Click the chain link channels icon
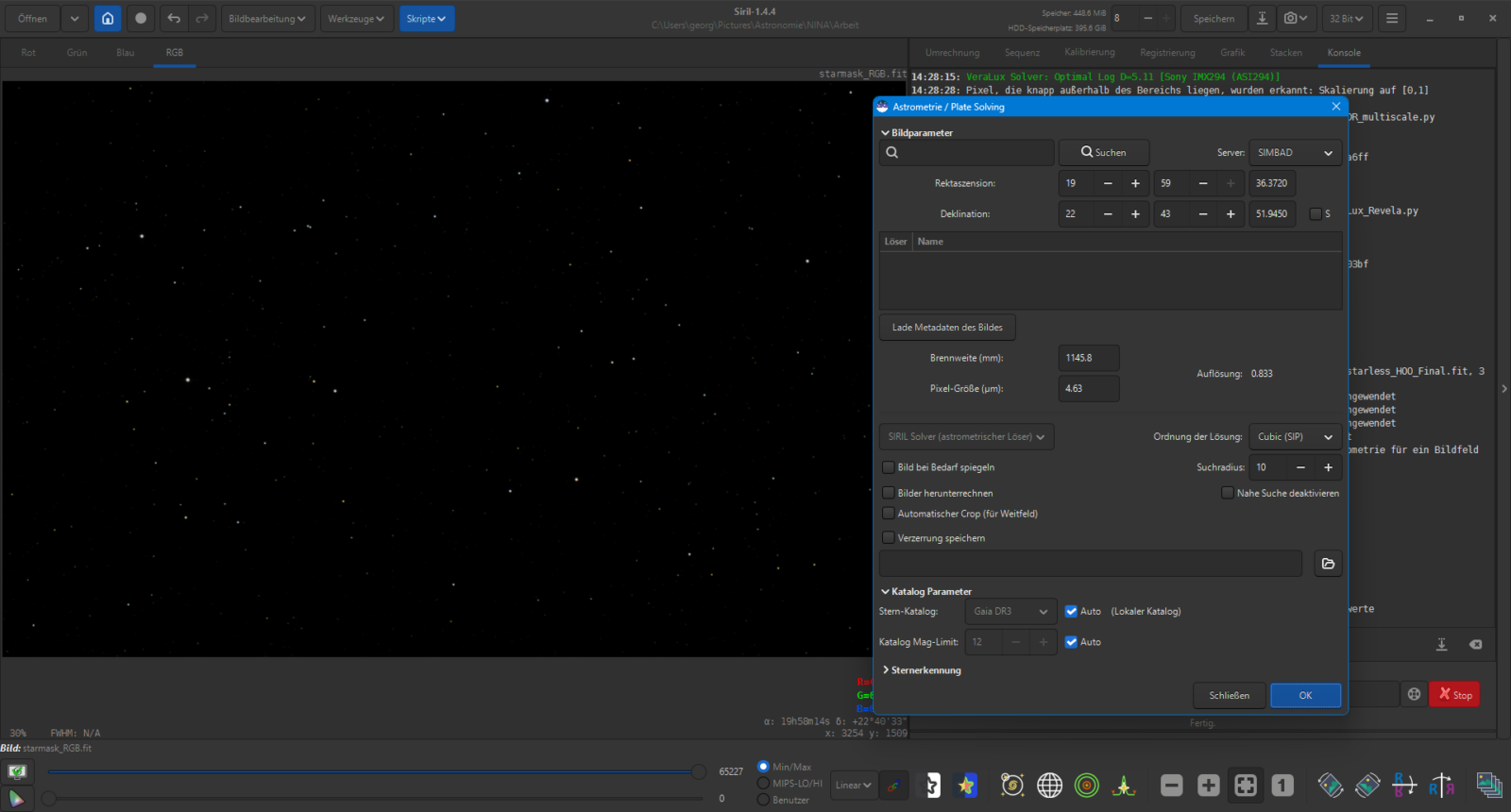Image resolution: width=1511 pixels, height=812 pixels. click(x=893, y=786)
